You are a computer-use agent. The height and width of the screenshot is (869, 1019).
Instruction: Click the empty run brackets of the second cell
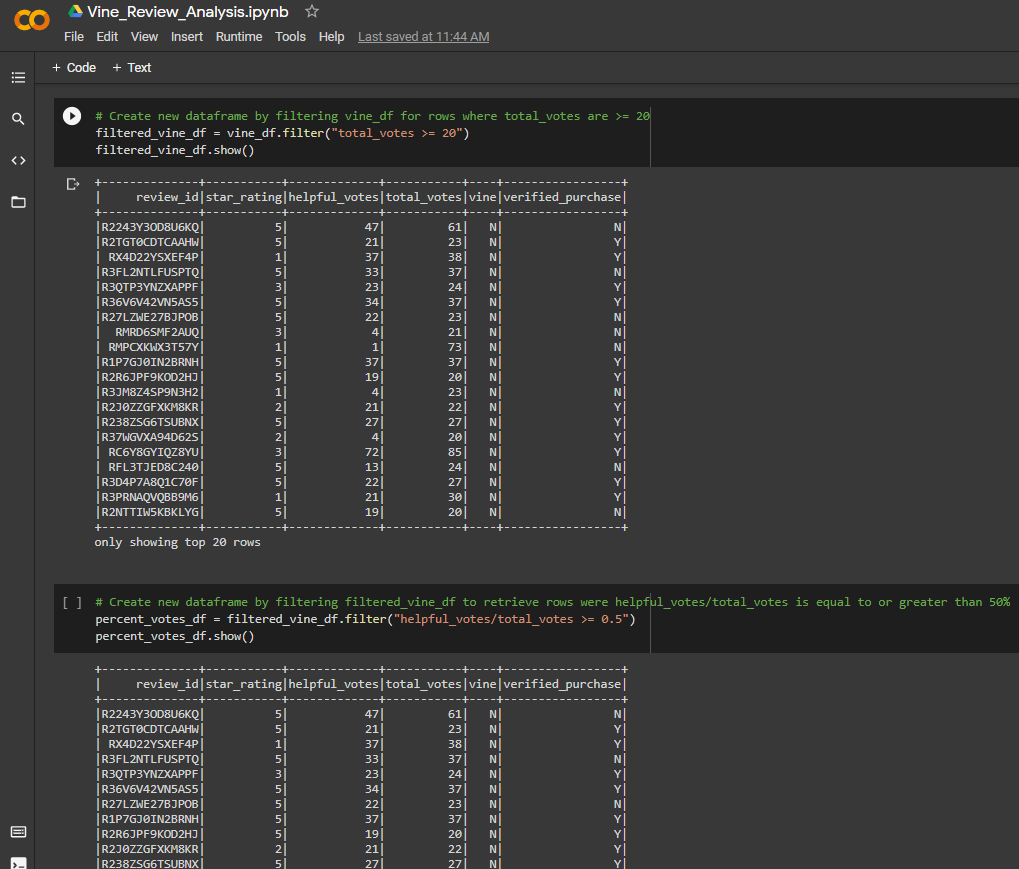[70, 601]
